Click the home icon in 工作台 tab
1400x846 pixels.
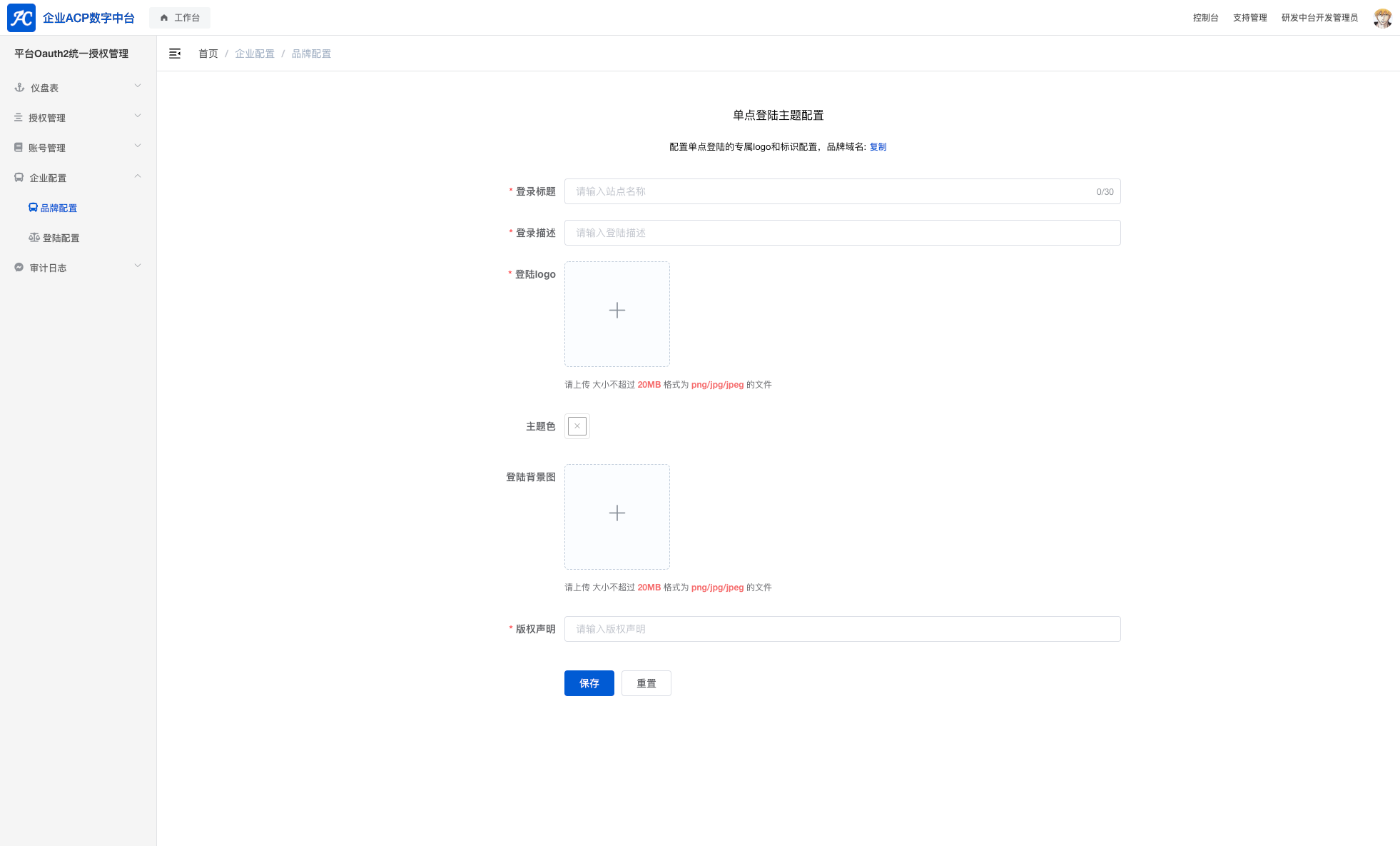[x=164, y=18]
